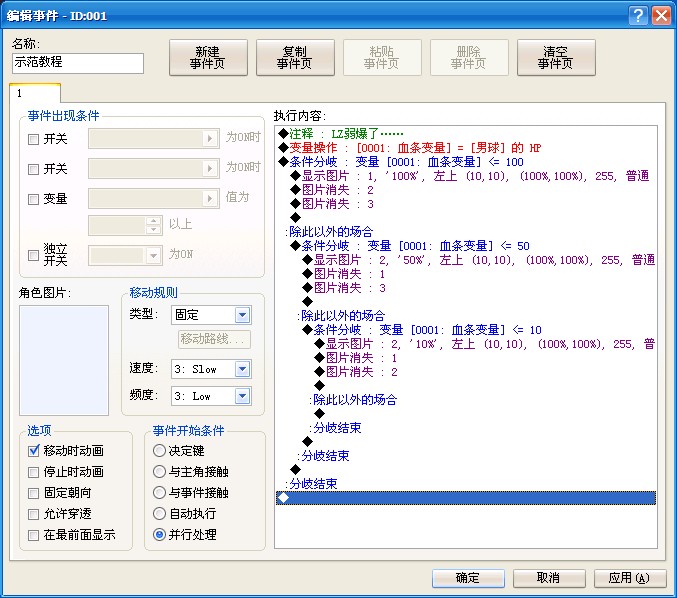Select 图片消失 : 3 under the <= 100 branch
Viewport: 677px width, 598px height.
tap(465, 204)
